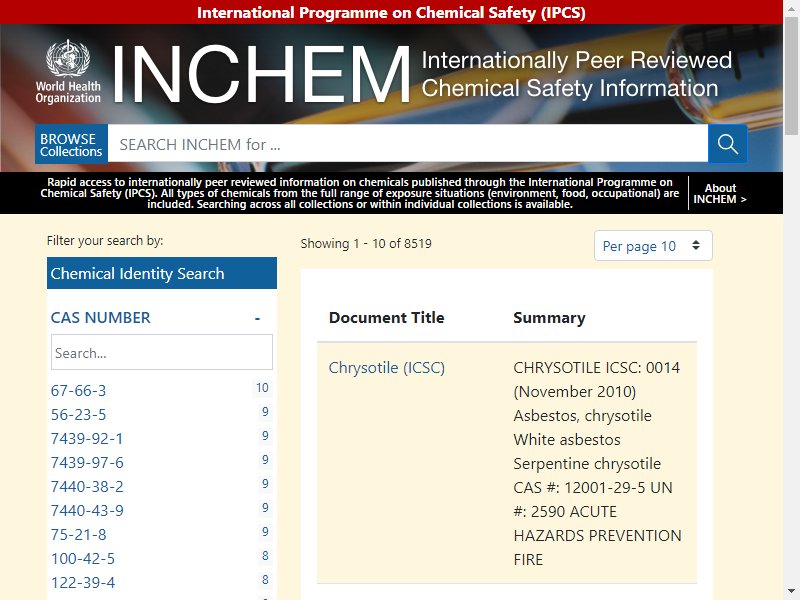800x600 pixels.
Task: Open the About INCHEM link
Action: point(719,193)
